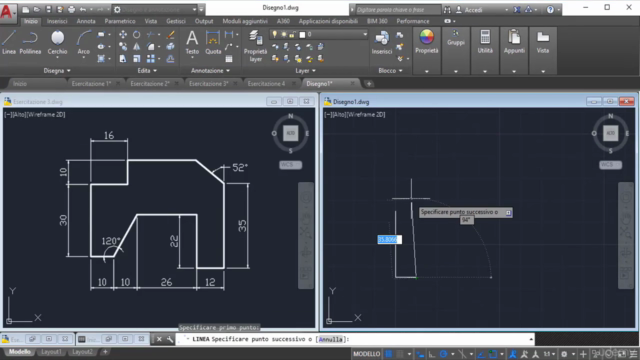Open the Utilità calculator panel
Viewport: 640px width, 360px height.
coord(485,42)
